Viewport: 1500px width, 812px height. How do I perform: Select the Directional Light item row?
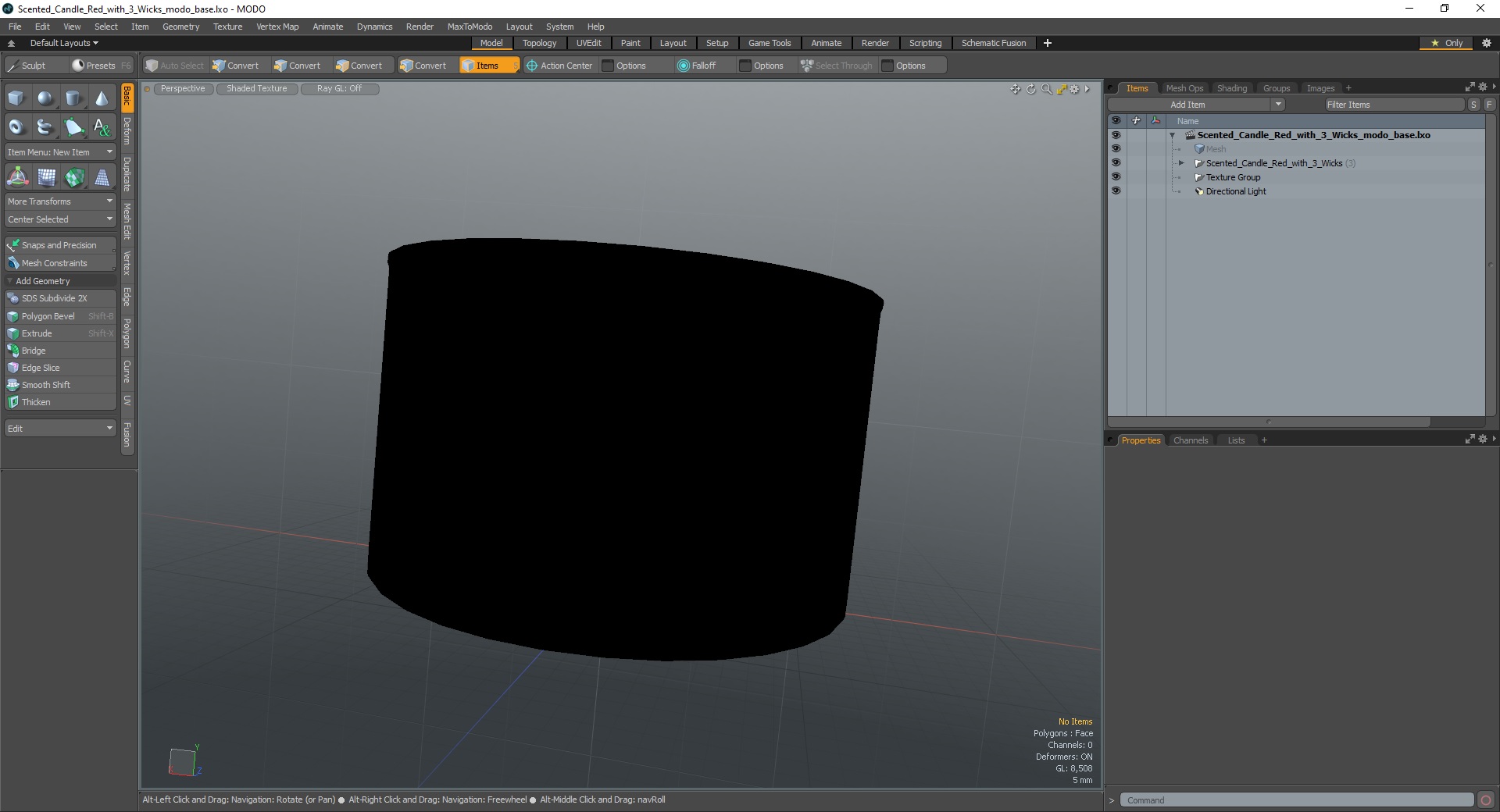[1297, 191]
